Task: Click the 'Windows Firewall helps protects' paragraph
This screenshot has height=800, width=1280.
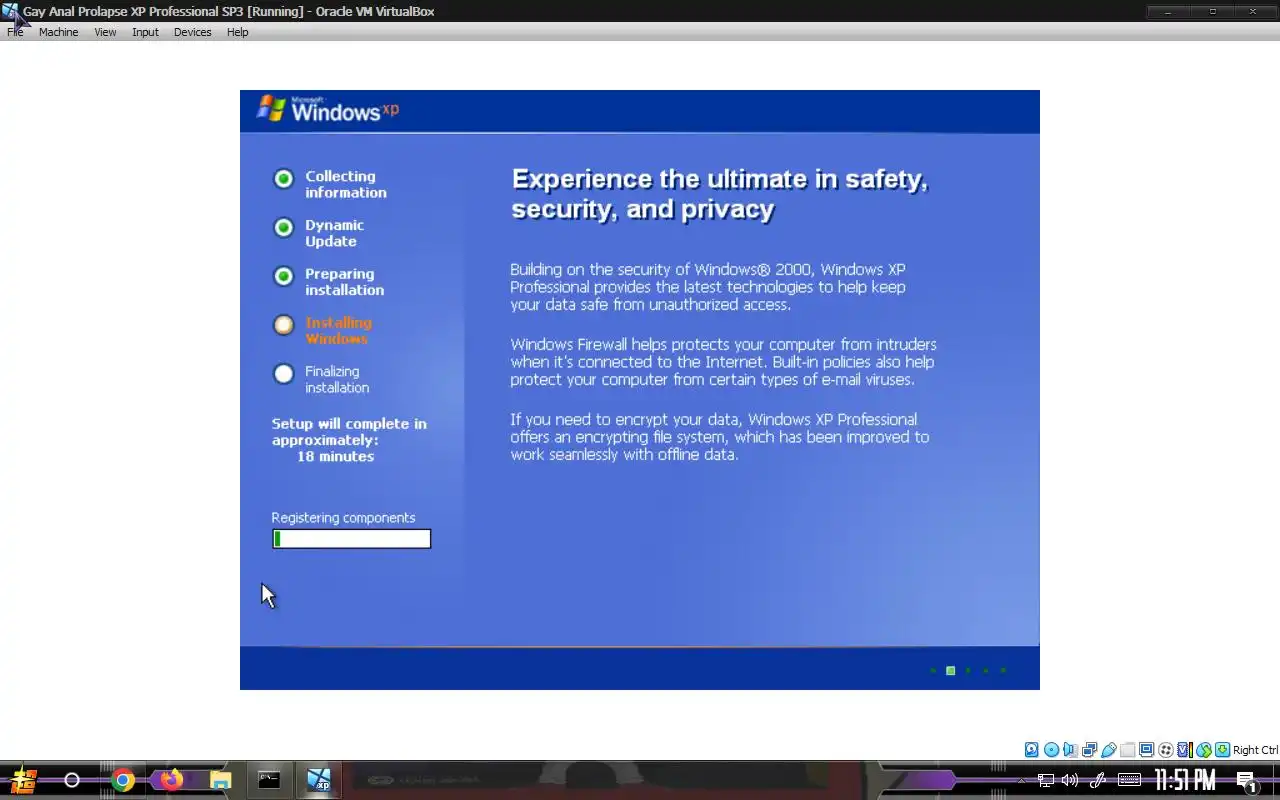Action: click(723, 362)
